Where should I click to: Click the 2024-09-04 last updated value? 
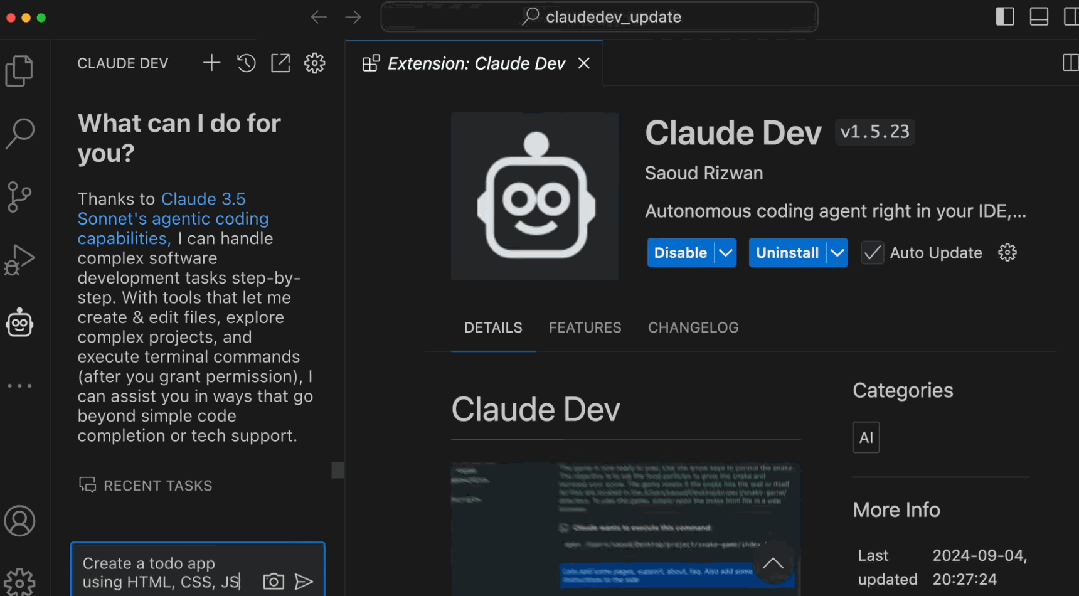pos(979,567)
